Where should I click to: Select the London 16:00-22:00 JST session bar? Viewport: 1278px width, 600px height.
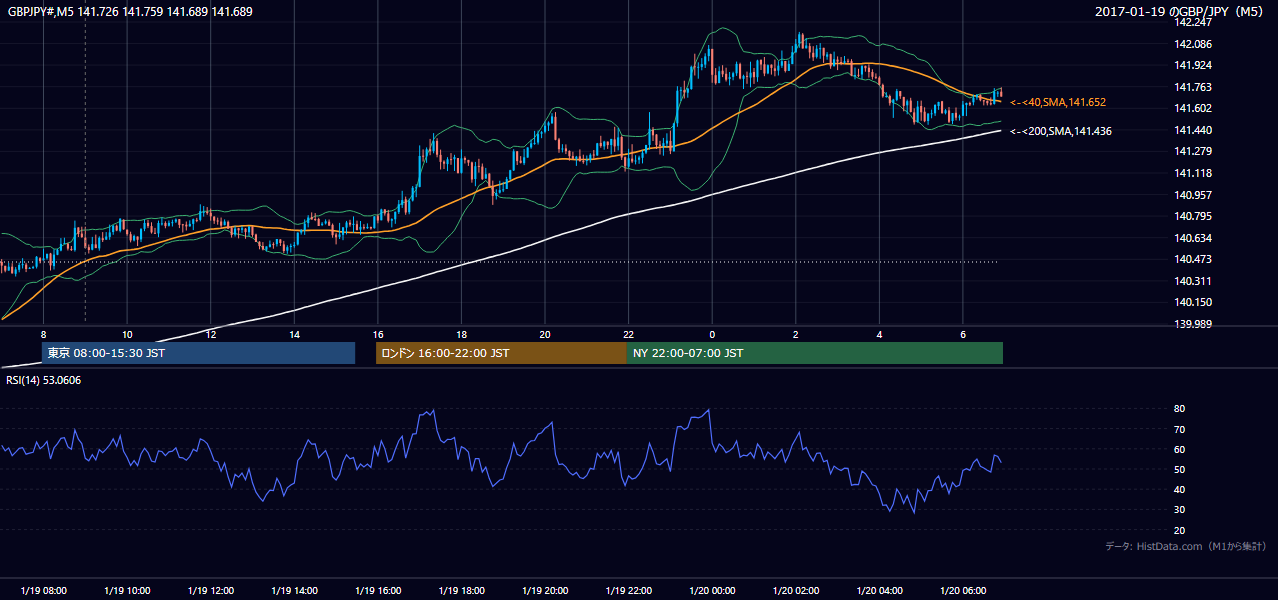click(501, 353)
